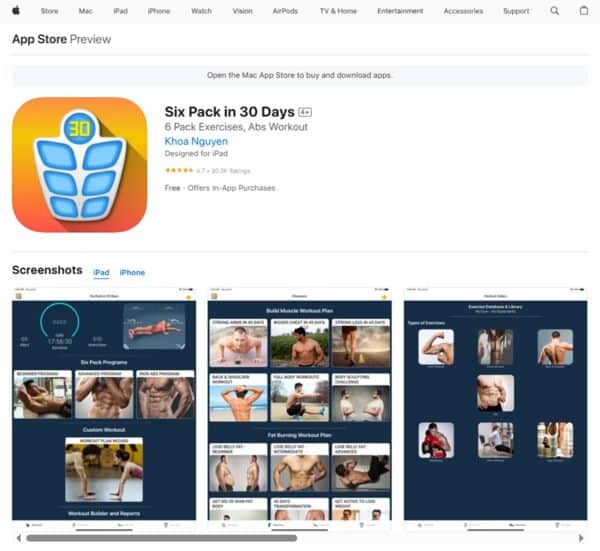This screenshot has height=551, width=600.
Task: Click the flexing bicep exercise tile
Action: [436, 347]
